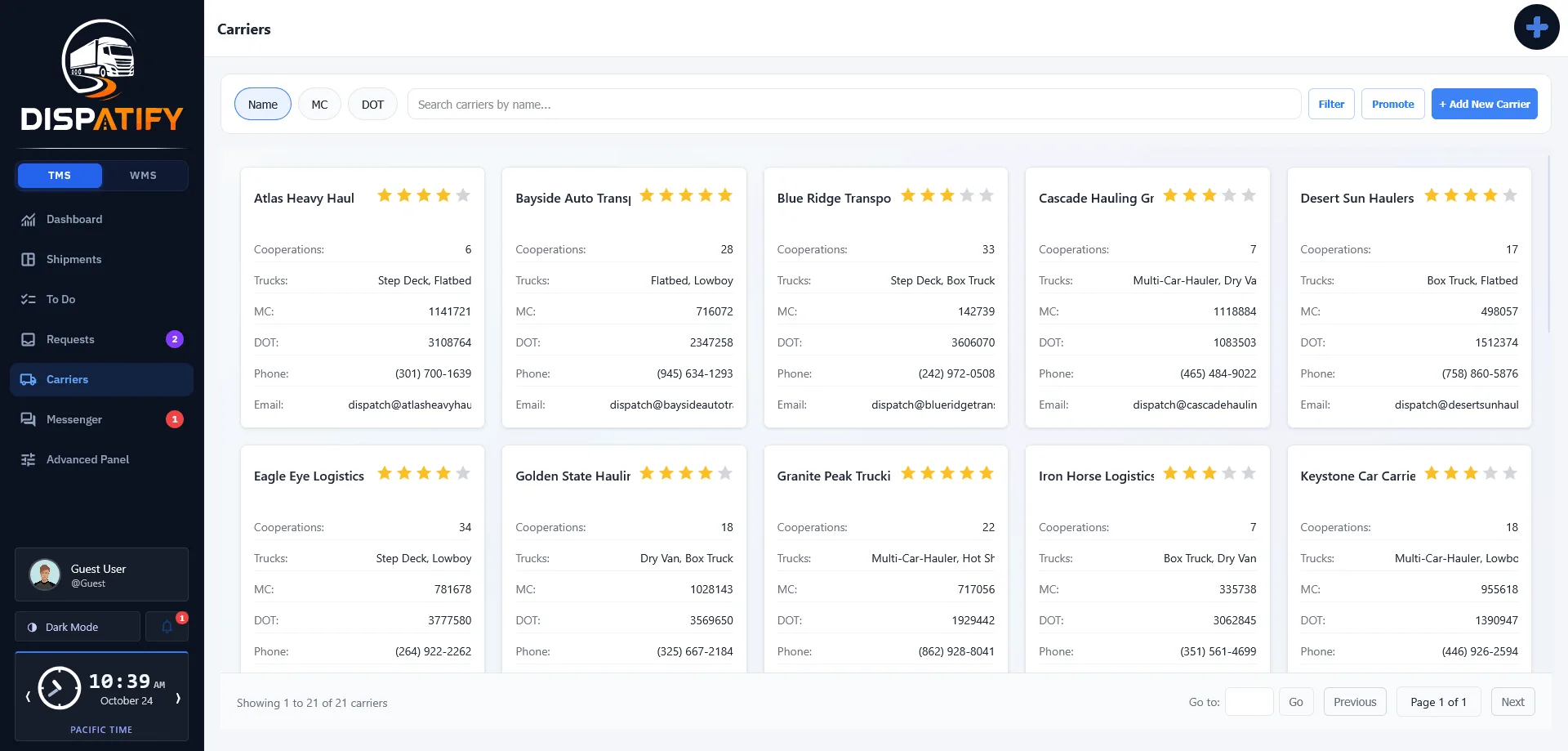Click the Granite Peak Trucking card title
1568x751 pixels.
pyautogui.click(x=834, y=476)
